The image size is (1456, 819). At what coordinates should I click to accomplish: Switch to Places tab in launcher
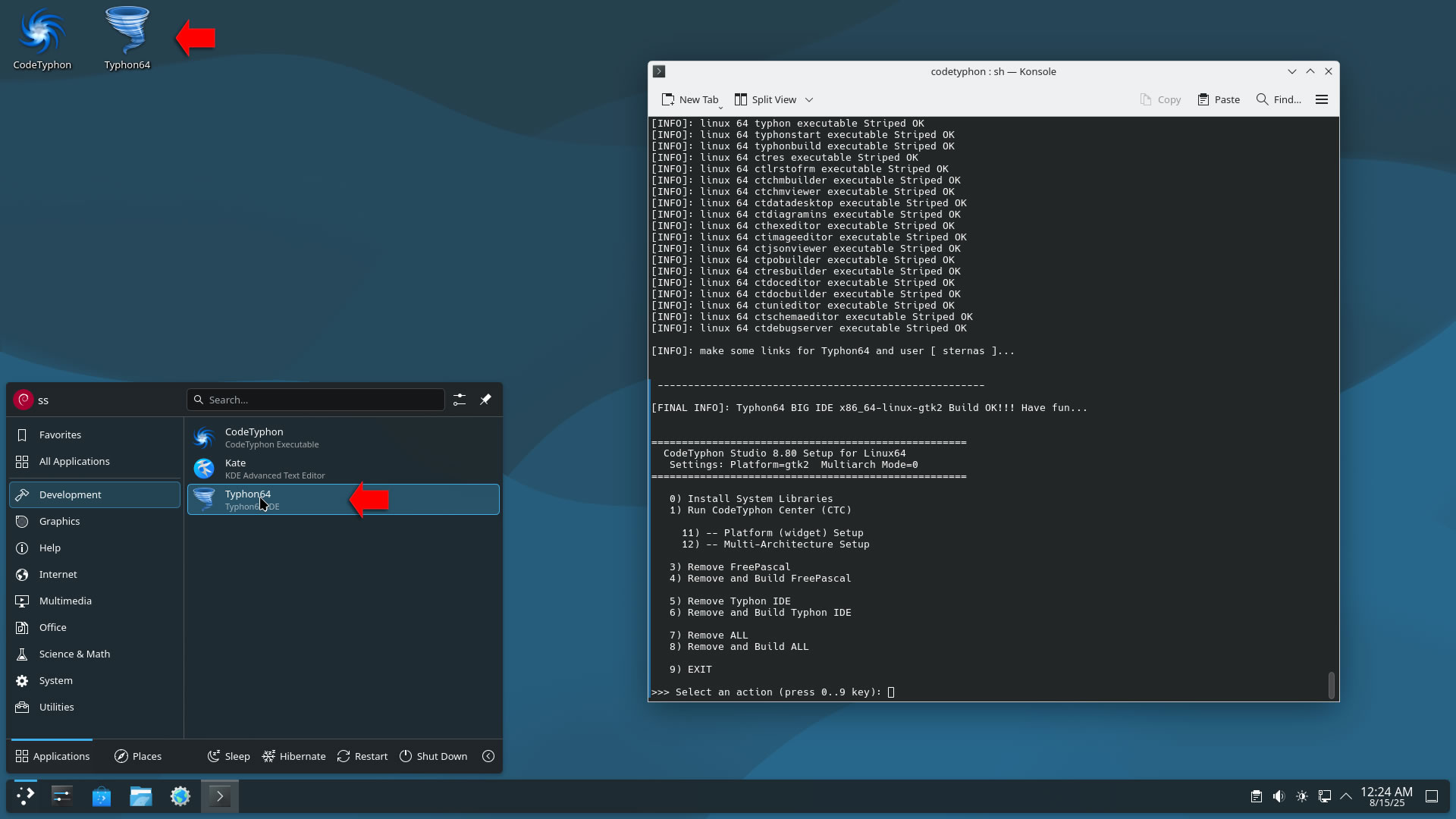(138, 756)
